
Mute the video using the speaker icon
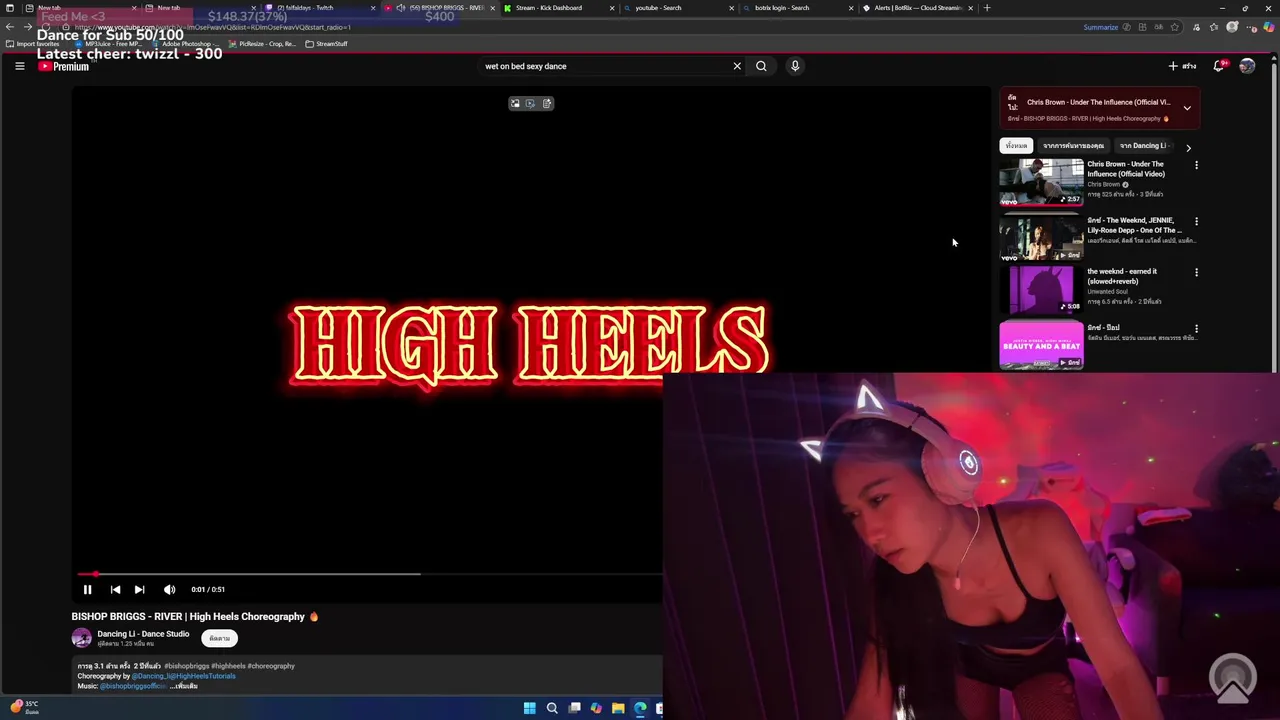pos(169,589)
